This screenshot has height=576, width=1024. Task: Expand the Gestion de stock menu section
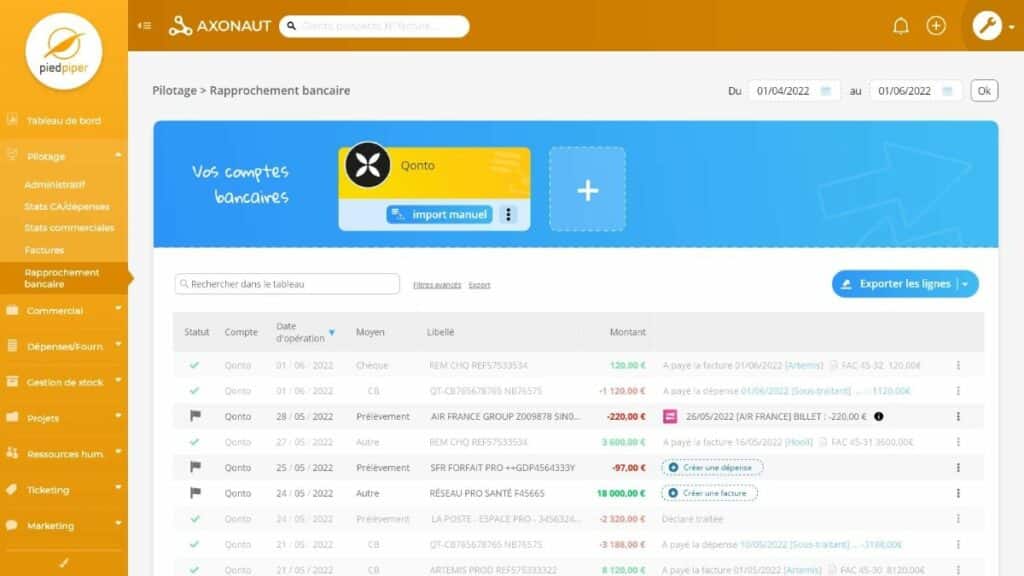click(118, 380)
